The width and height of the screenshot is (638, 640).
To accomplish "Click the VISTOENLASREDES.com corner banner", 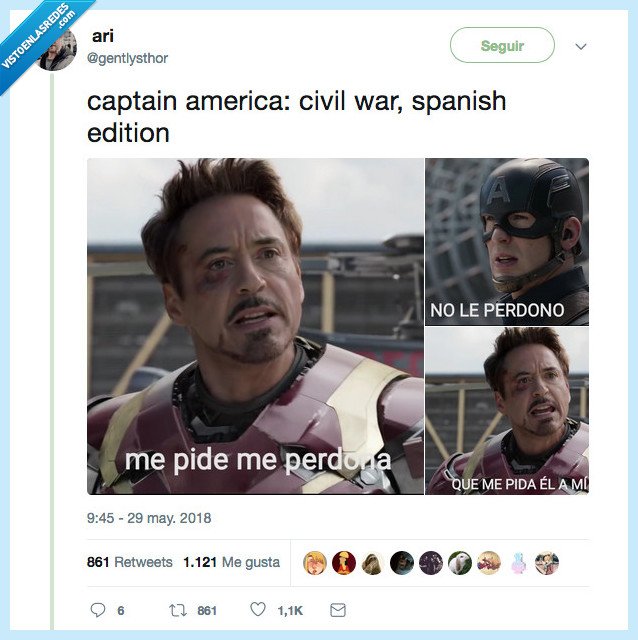I will [x=37, y=37].
